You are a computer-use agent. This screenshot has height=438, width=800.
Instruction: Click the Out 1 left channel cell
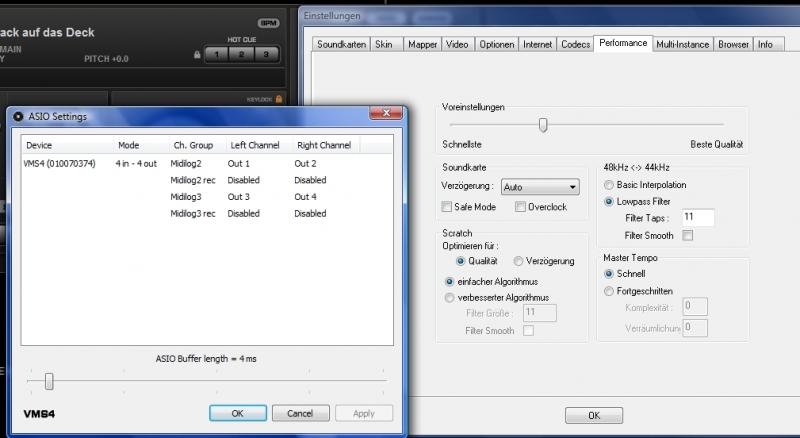pyautogui.click(x=238, y=163)
